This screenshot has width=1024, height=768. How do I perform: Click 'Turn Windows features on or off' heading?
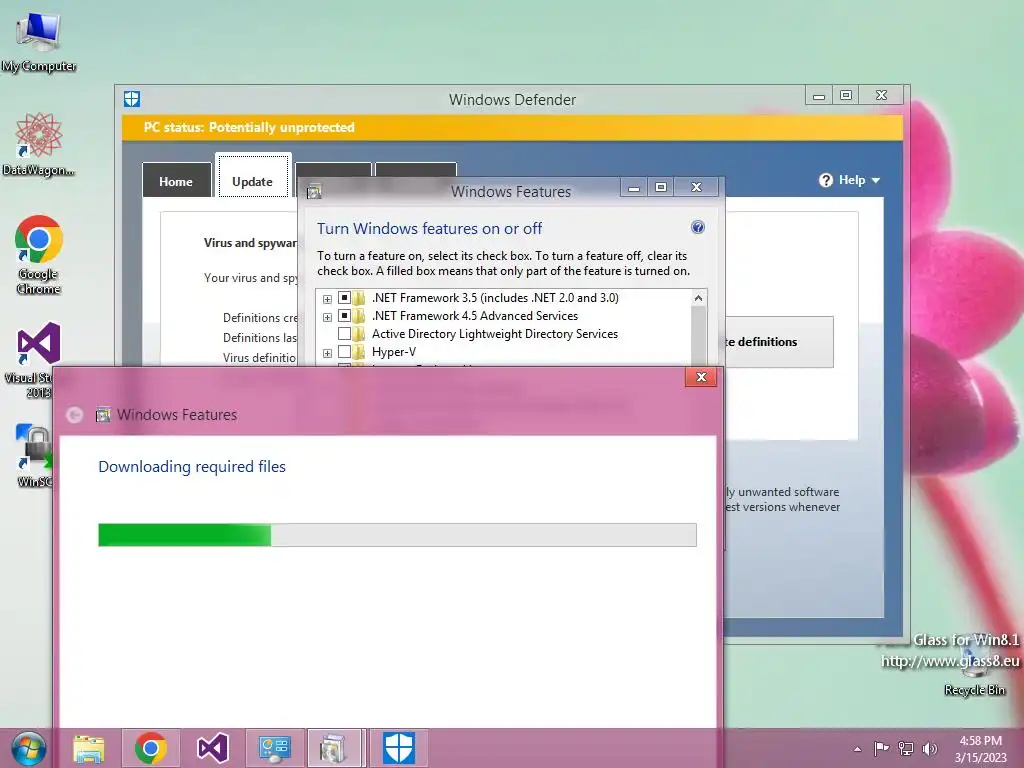[x=429, y=229]
